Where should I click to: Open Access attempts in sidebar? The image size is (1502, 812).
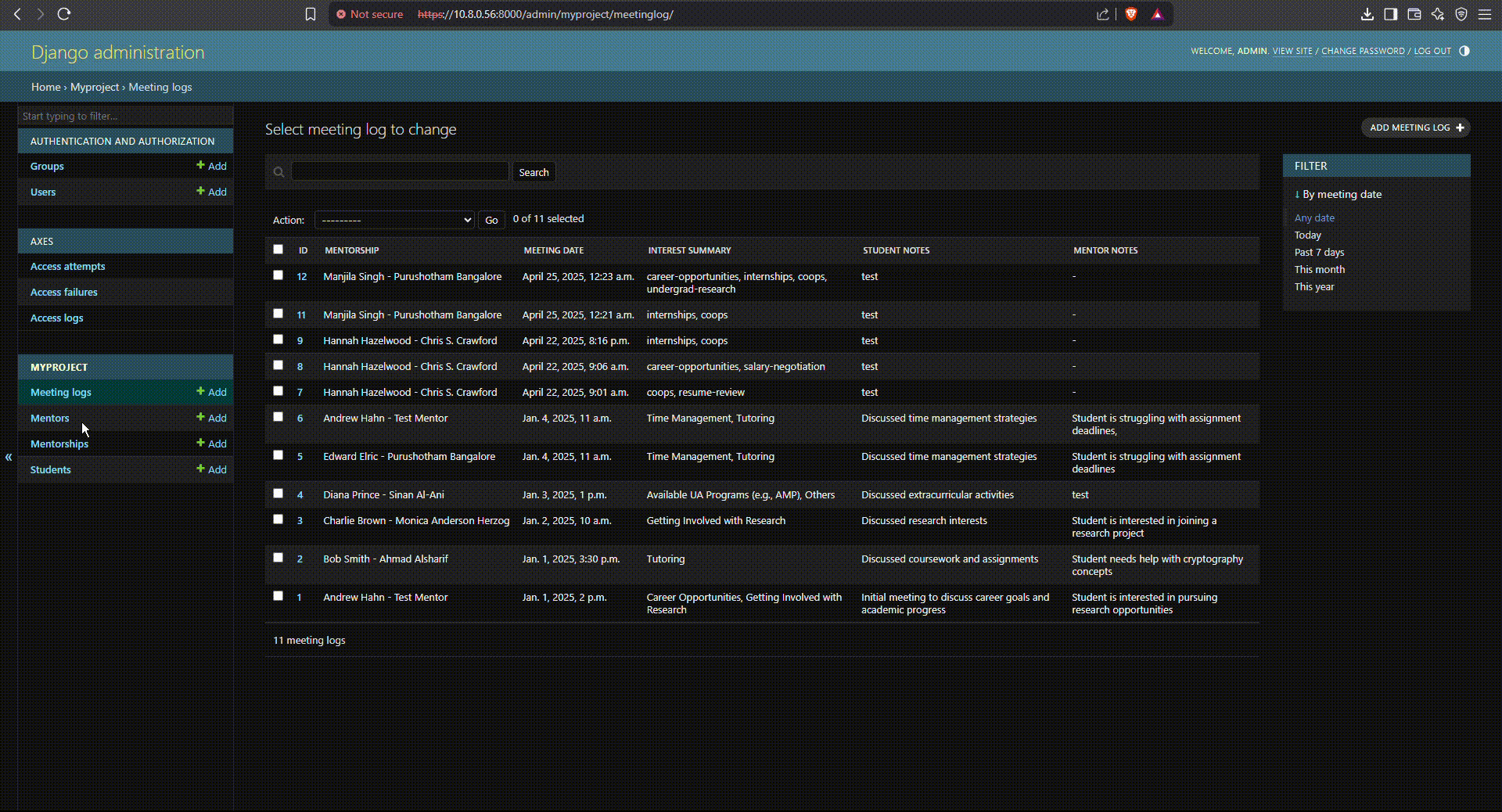coord(67,267)
